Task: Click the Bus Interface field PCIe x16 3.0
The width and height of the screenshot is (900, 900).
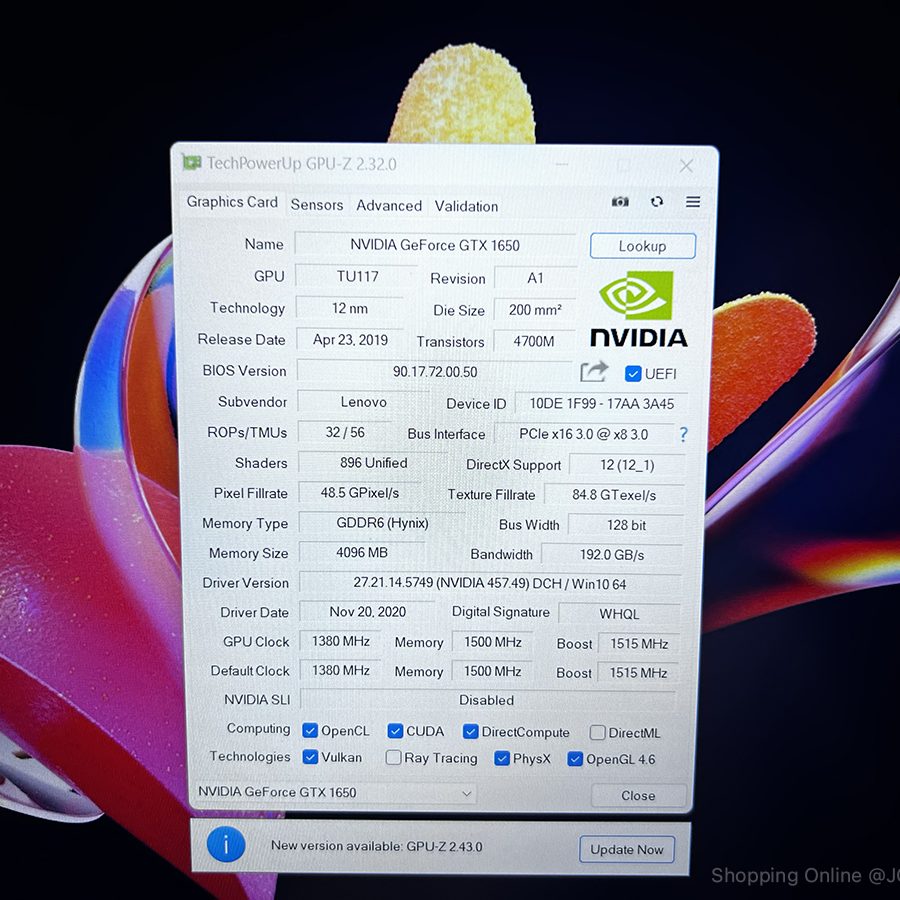Action: pyautogui.click(x=584, y=434)
